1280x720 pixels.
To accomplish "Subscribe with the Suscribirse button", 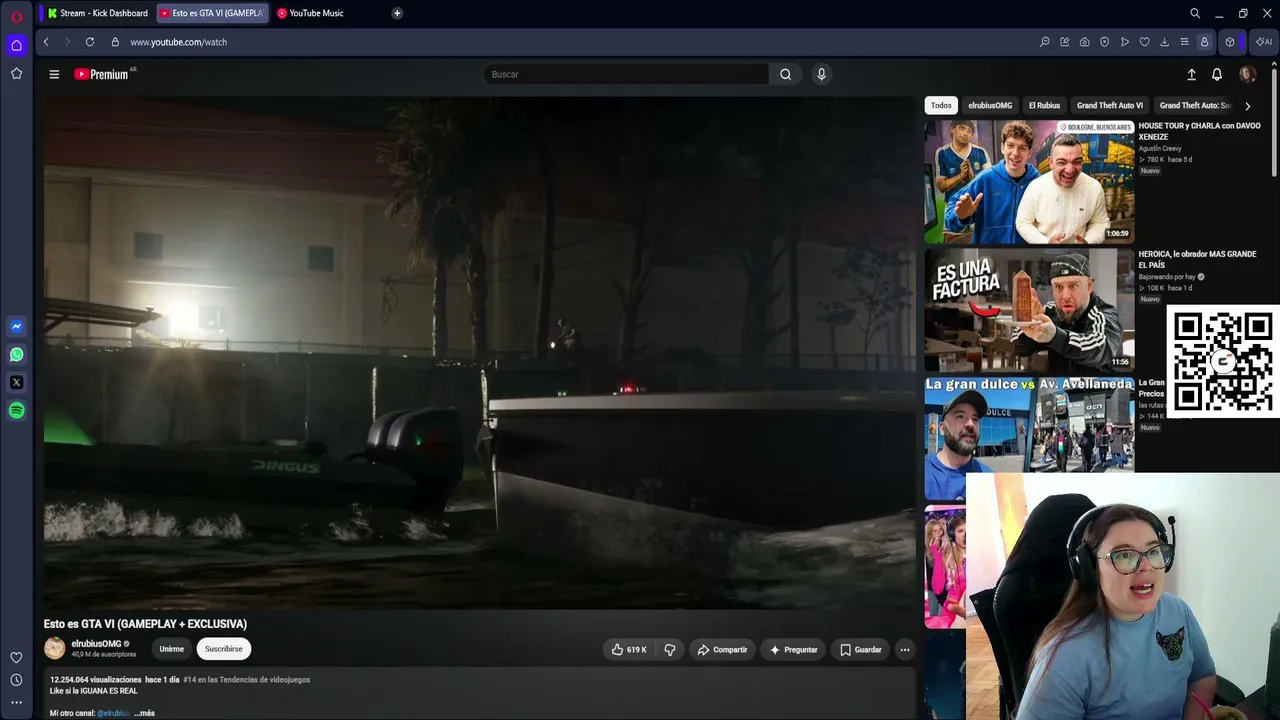I will (224, 649).
